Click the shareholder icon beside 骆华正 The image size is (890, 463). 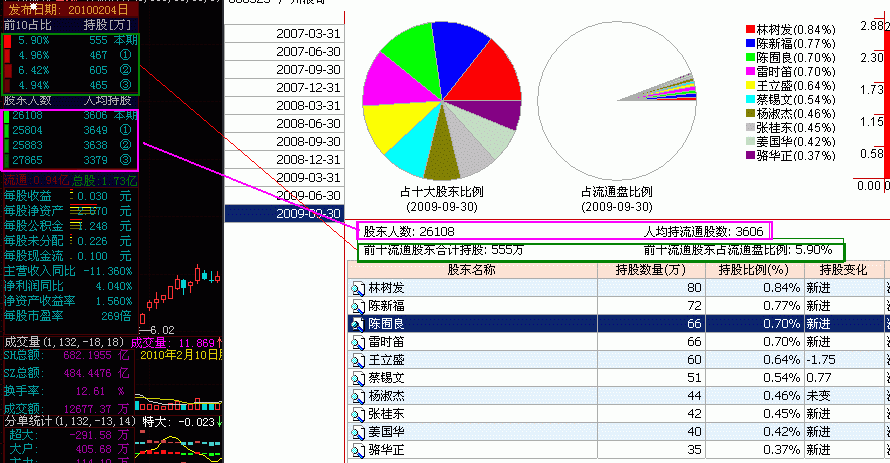[358, 451]
